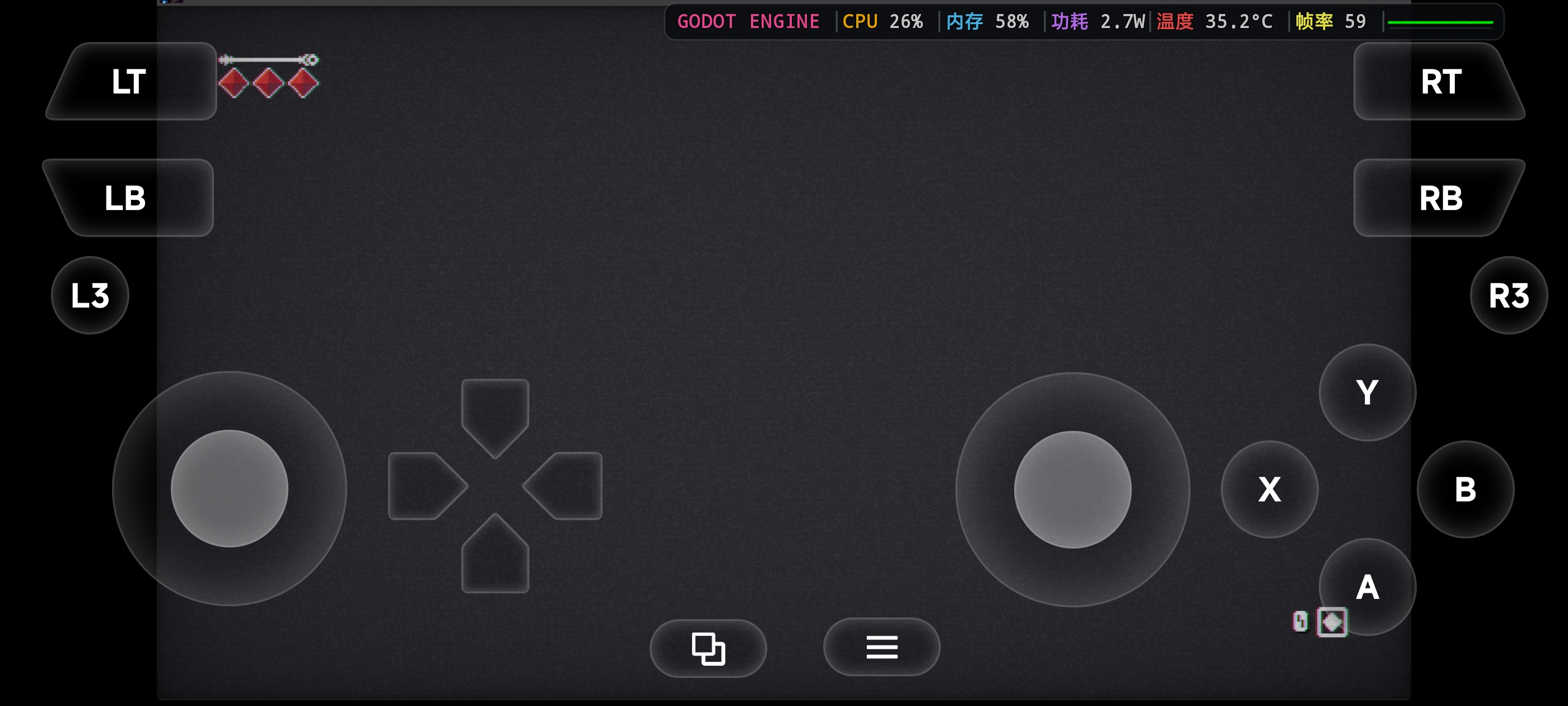Image resolution: width=1568 pixels, height=706 pixels.
Task: Tap the LB bumper button
Action: pos(128,197)
